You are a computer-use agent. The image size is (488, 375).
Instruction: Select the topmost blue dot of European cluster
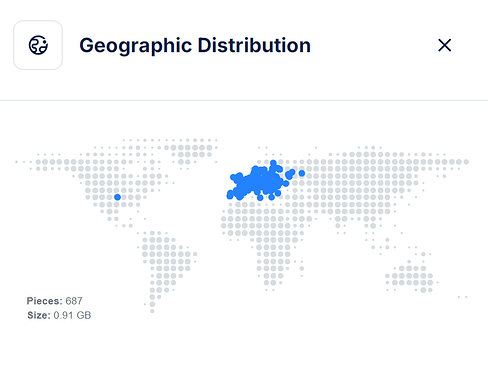[273, 163]
